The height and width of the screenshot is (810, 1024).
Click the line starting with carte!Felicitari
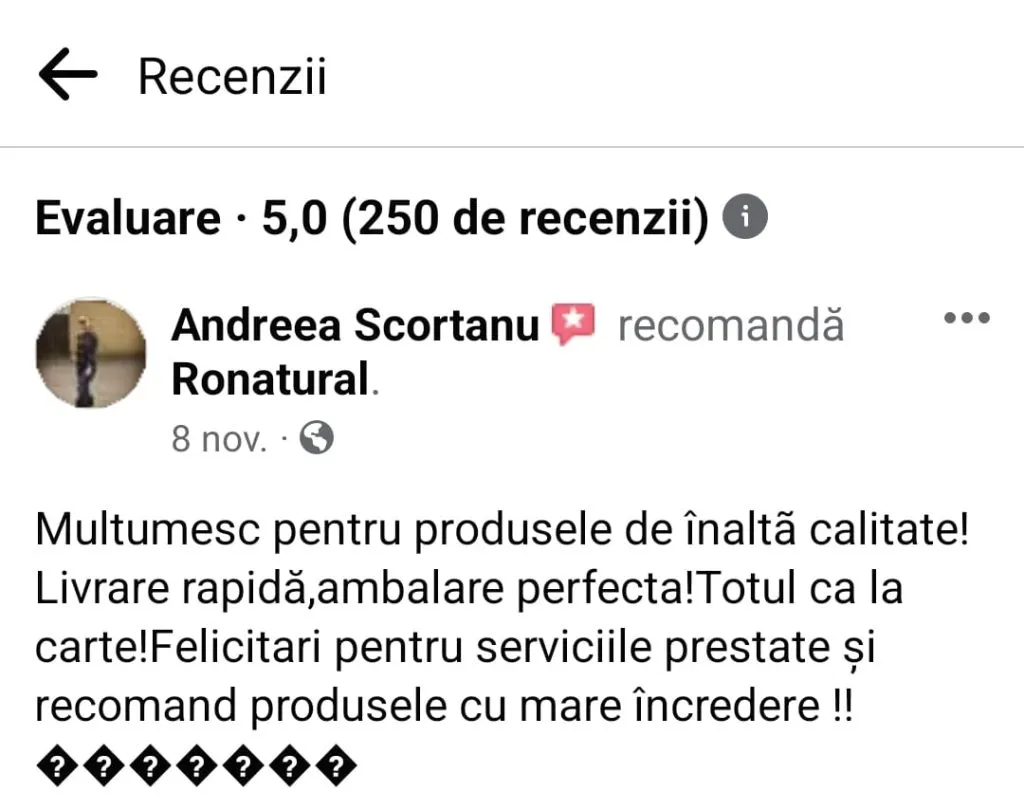coord(455,647)
